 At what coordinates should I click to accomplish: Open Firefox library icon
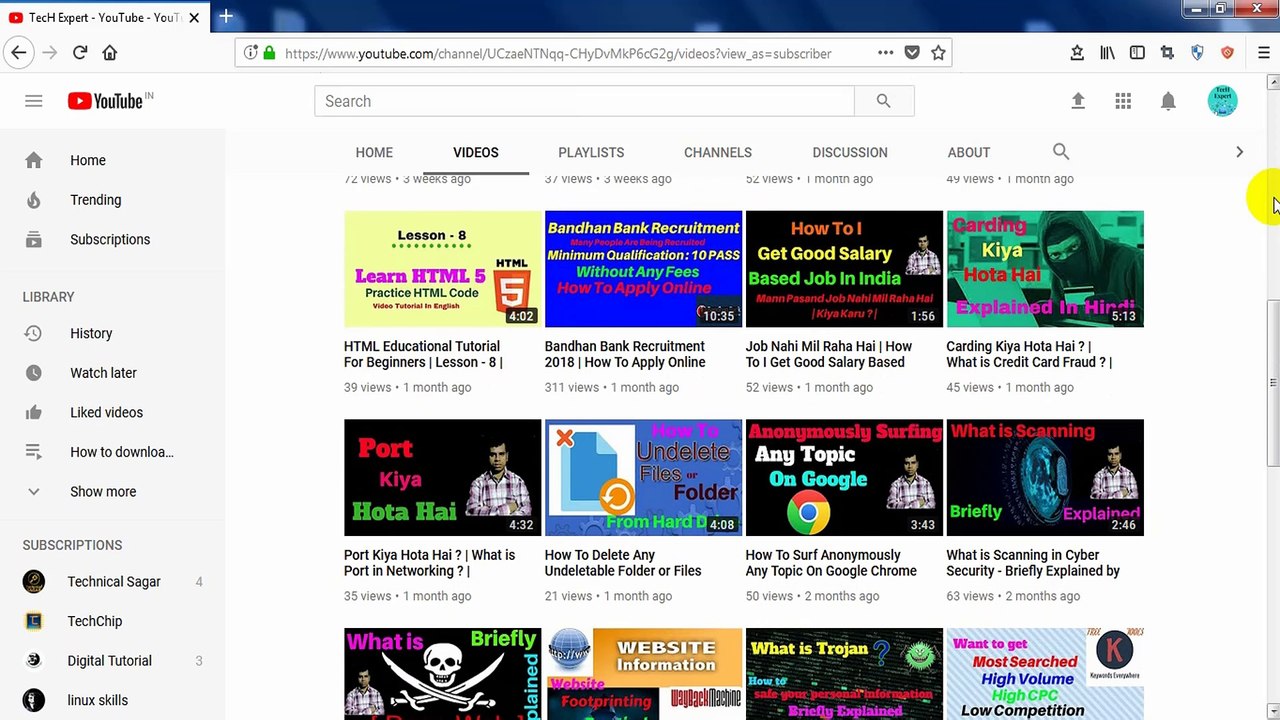1107,53
